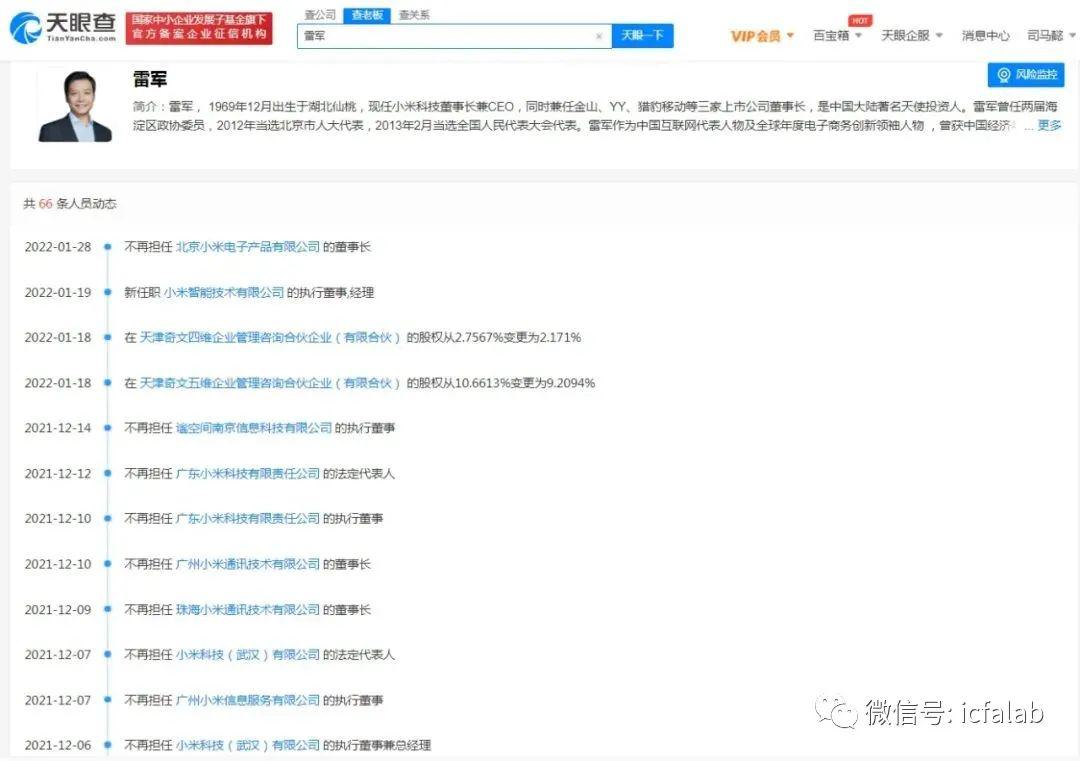1080x761 pixels.
Task: Open 广州小米通讯技术有限公司 link
Action: (x=248, y=564)
